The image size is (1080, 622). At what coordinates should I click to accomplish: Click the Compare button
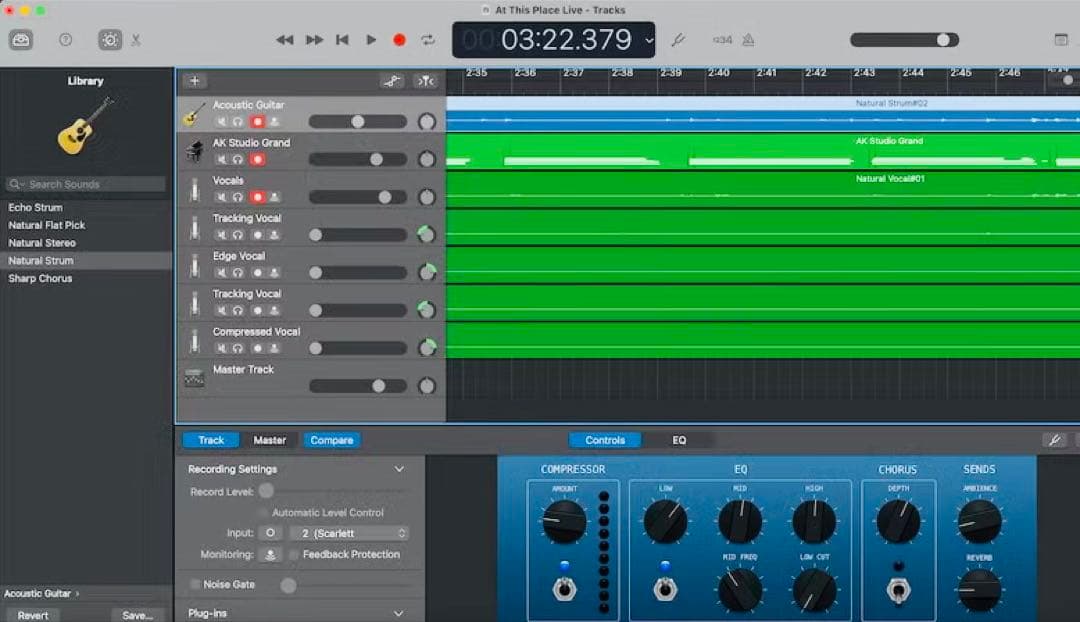(331, 440)
